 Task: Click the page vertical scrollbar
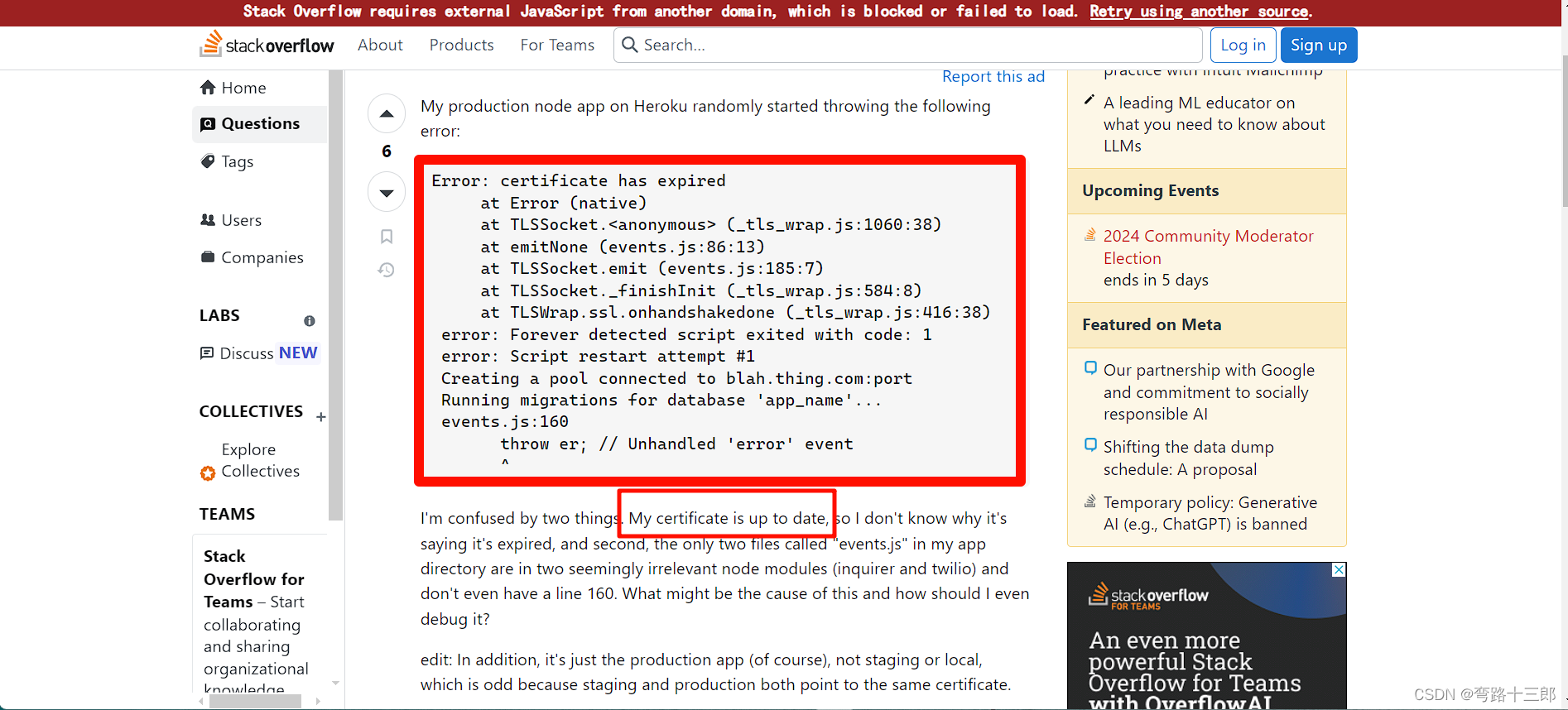coord(1565,132)
